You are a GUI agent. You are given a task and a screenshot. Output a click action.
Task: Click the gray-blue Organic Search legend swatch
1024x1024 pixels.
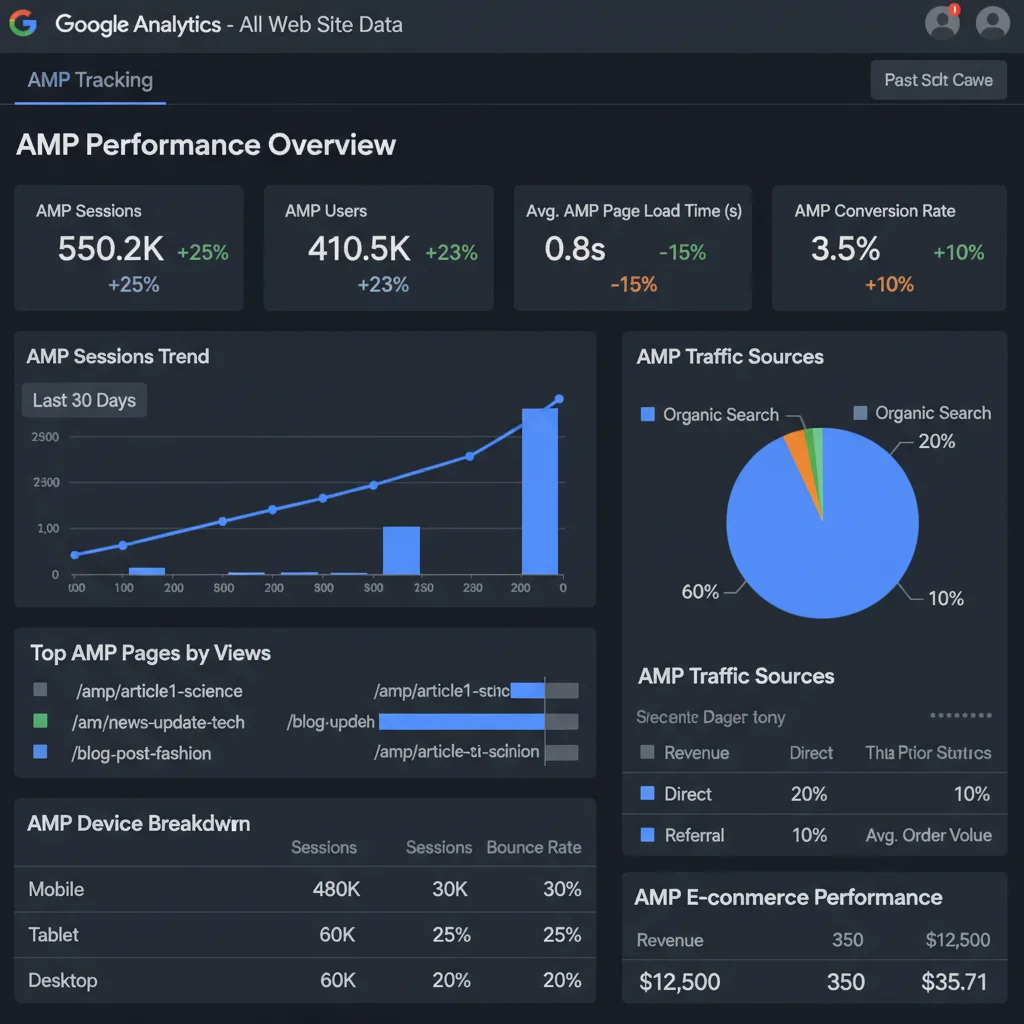[860, 413]
